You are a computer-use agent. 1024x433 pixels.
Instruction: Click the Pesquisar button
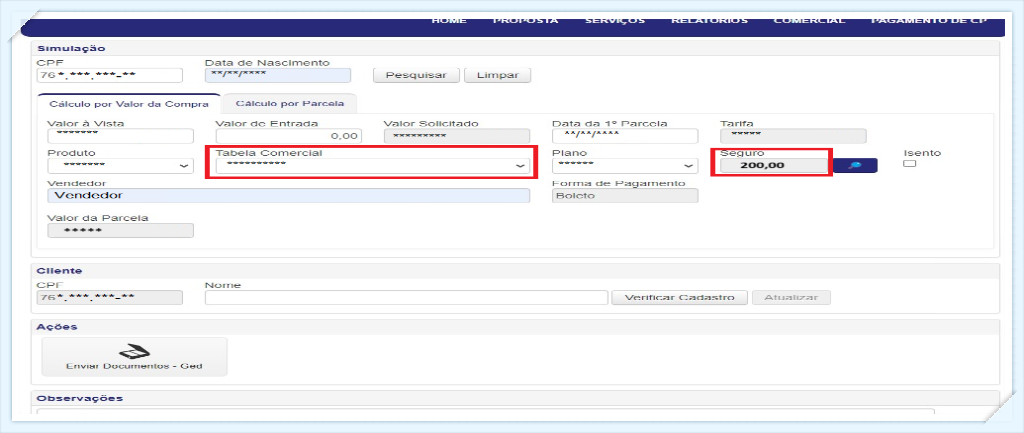click(416, 74)
